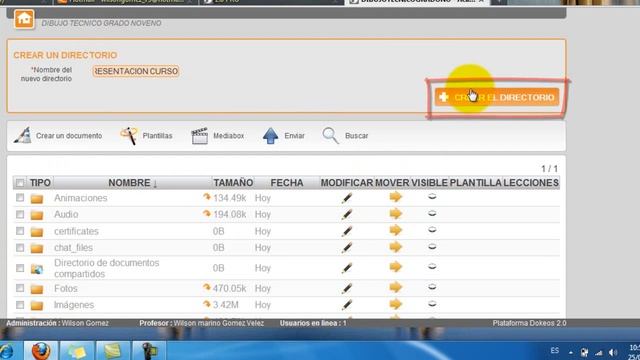Move Audio with the arrow icon
This screenshot has width=640, height=360.
396,213
